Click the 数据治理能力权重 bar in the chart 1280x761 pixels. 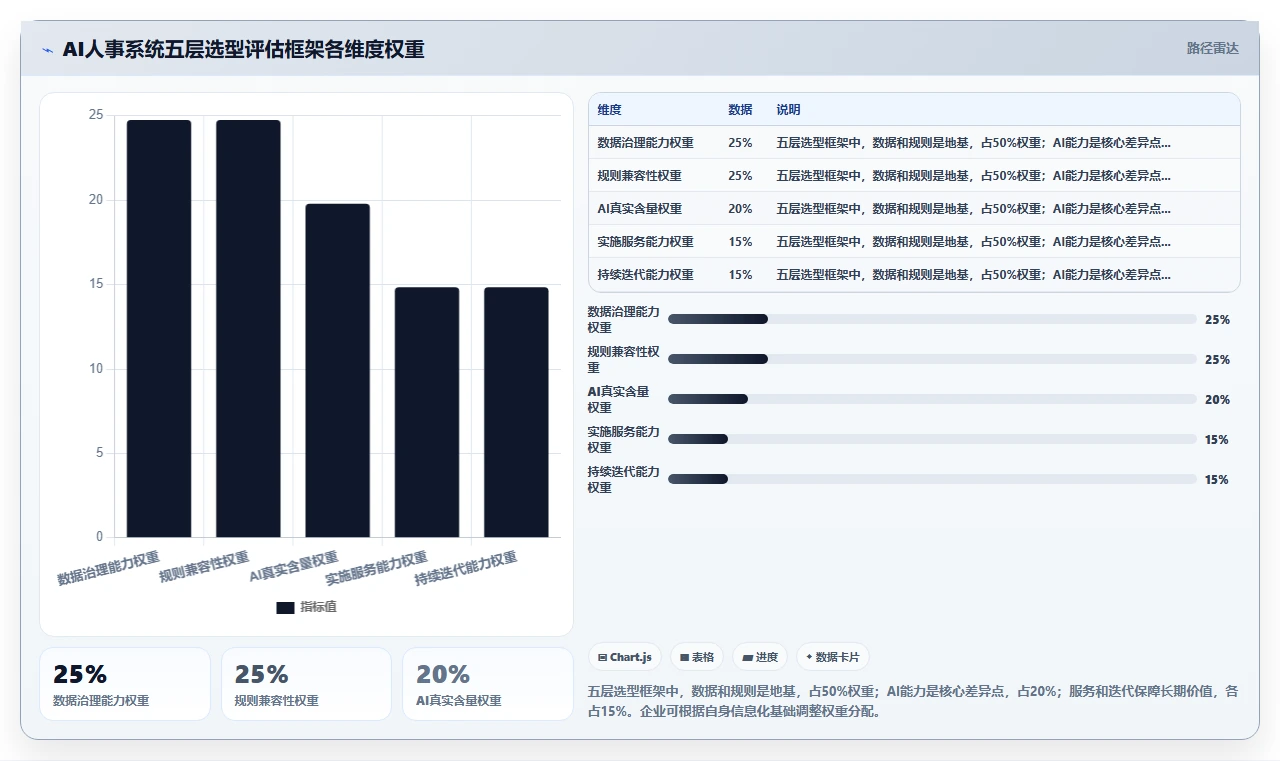point(159,328)
